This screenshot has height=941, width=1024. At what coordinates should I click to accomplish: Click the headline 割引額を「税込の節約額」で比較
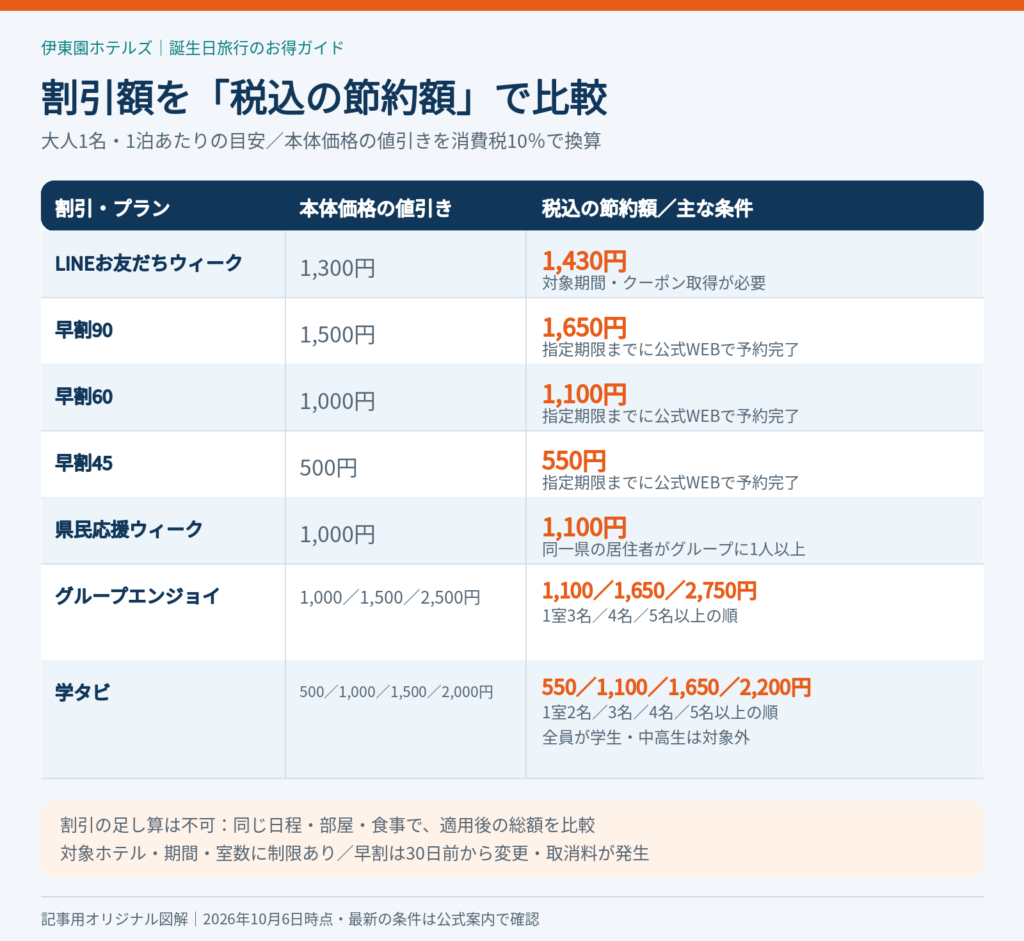click(x=324, y=98)
